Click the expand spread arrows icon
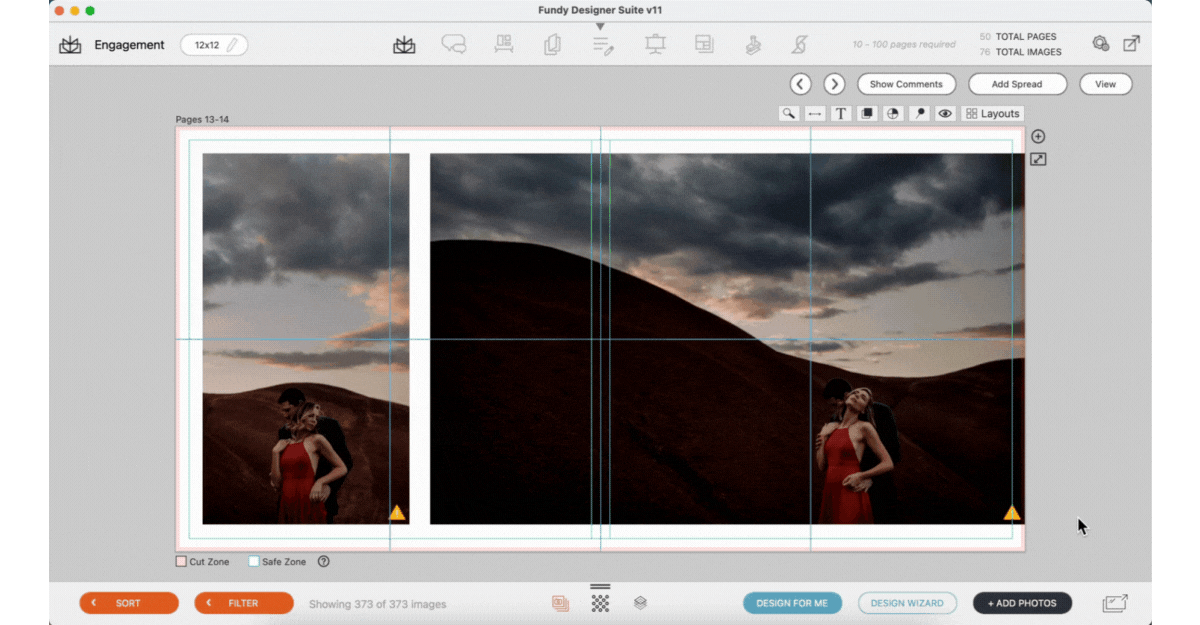Screen dimensions: 1200x625 [x=1038, y=159]
